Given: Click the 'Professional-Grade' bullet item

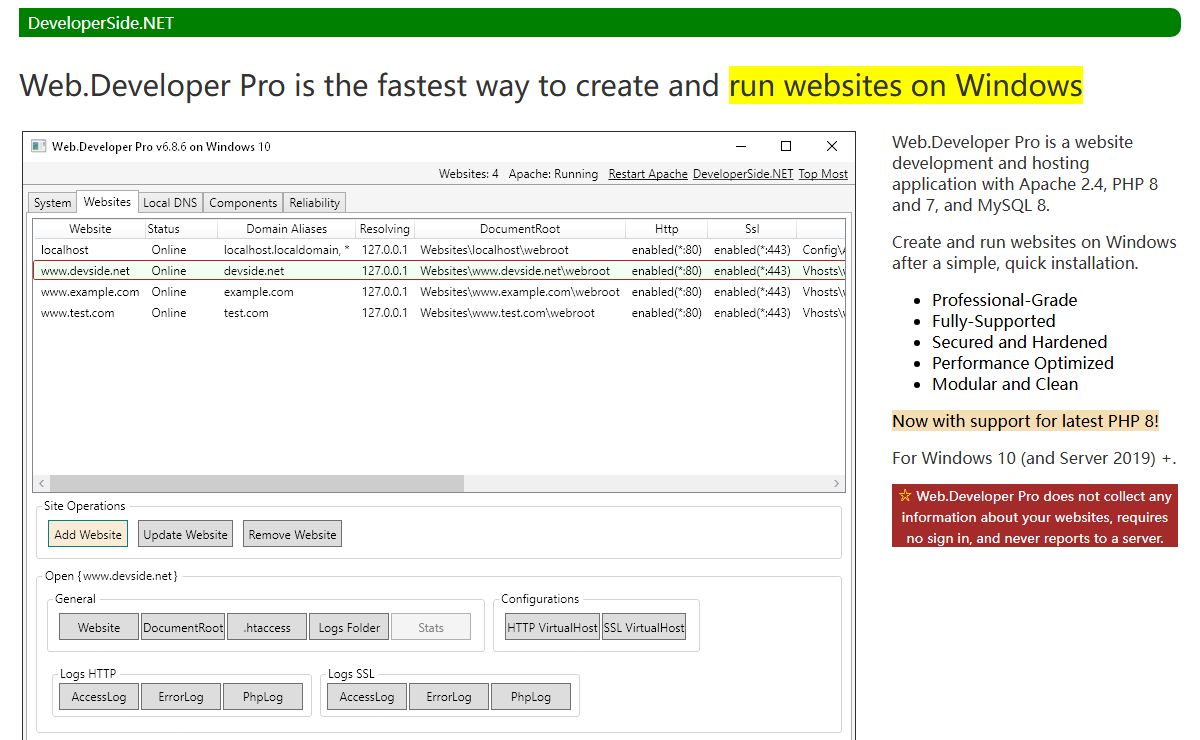Looking at the screenshot, I should point(1004,300).
